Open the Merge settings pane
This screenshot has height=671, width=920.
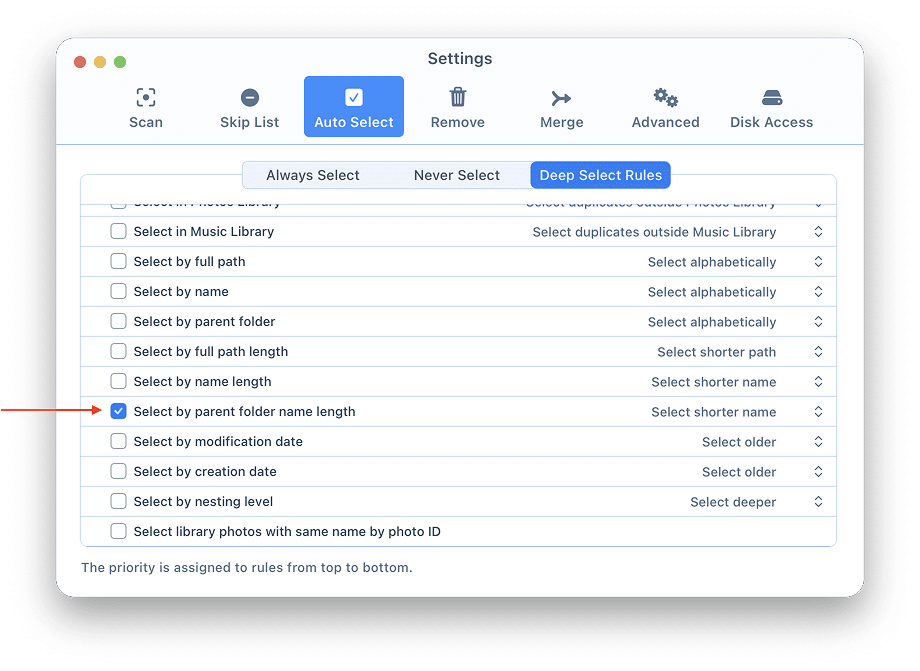(x=561, y=107)
